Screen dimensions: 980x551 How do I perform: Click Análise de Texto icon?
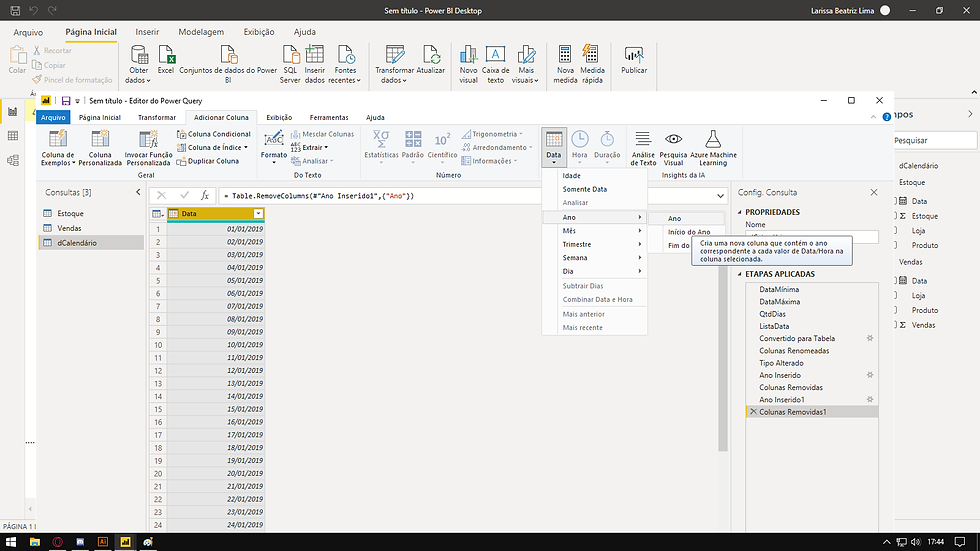pyautogui.click(x=642, y=139)
